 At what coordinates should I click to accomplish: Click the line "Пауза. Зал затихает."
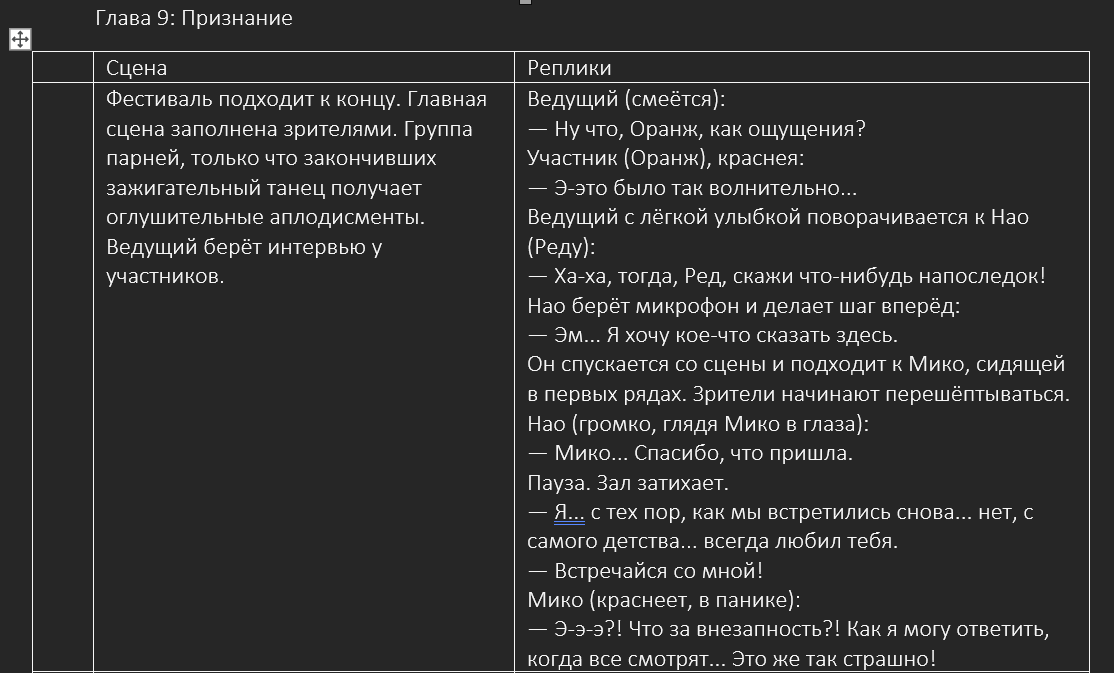(x=628, y=483)
